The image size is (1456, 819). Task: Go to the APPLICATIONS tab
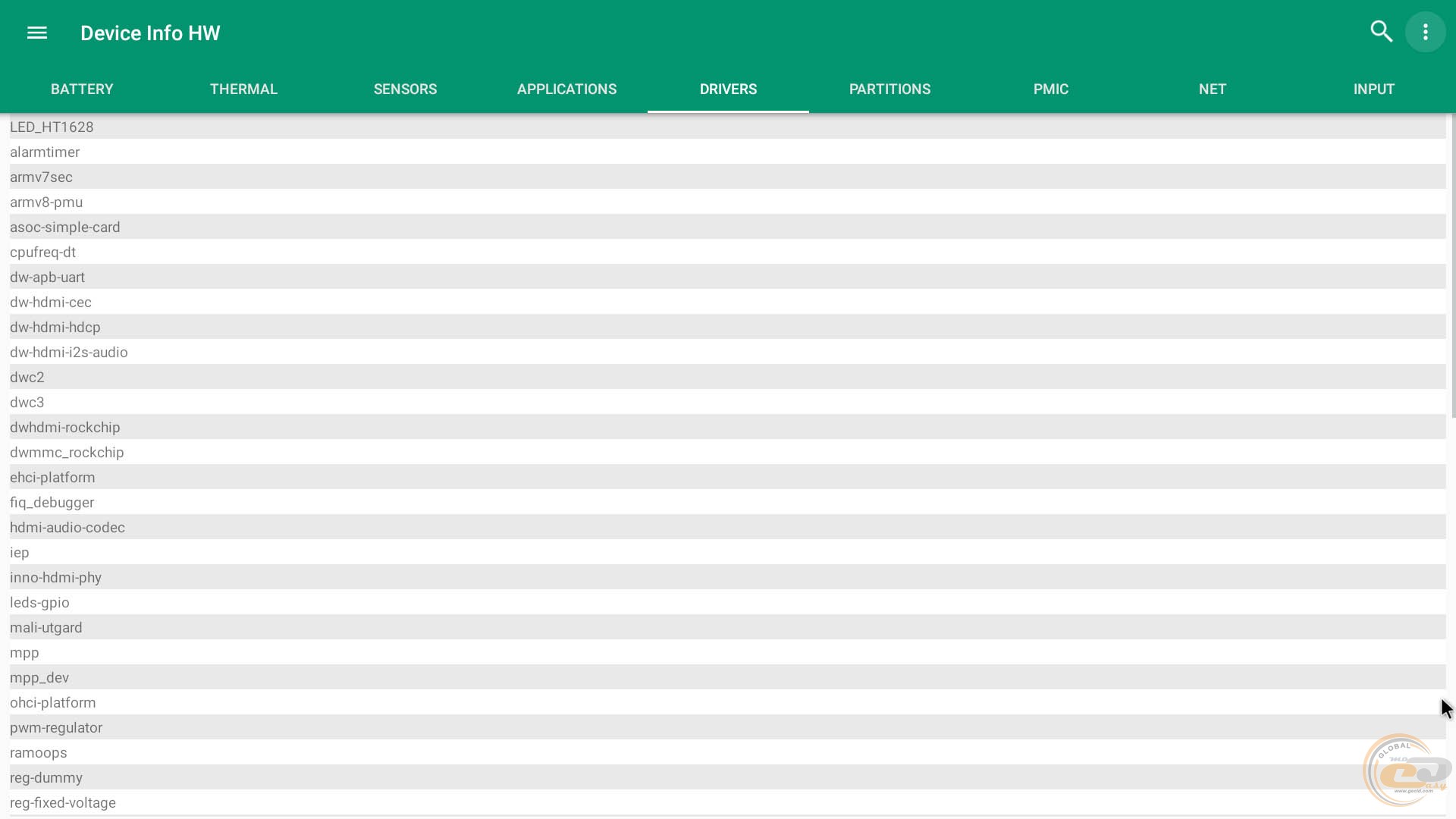pyautogui.click(x=566, y=89)
